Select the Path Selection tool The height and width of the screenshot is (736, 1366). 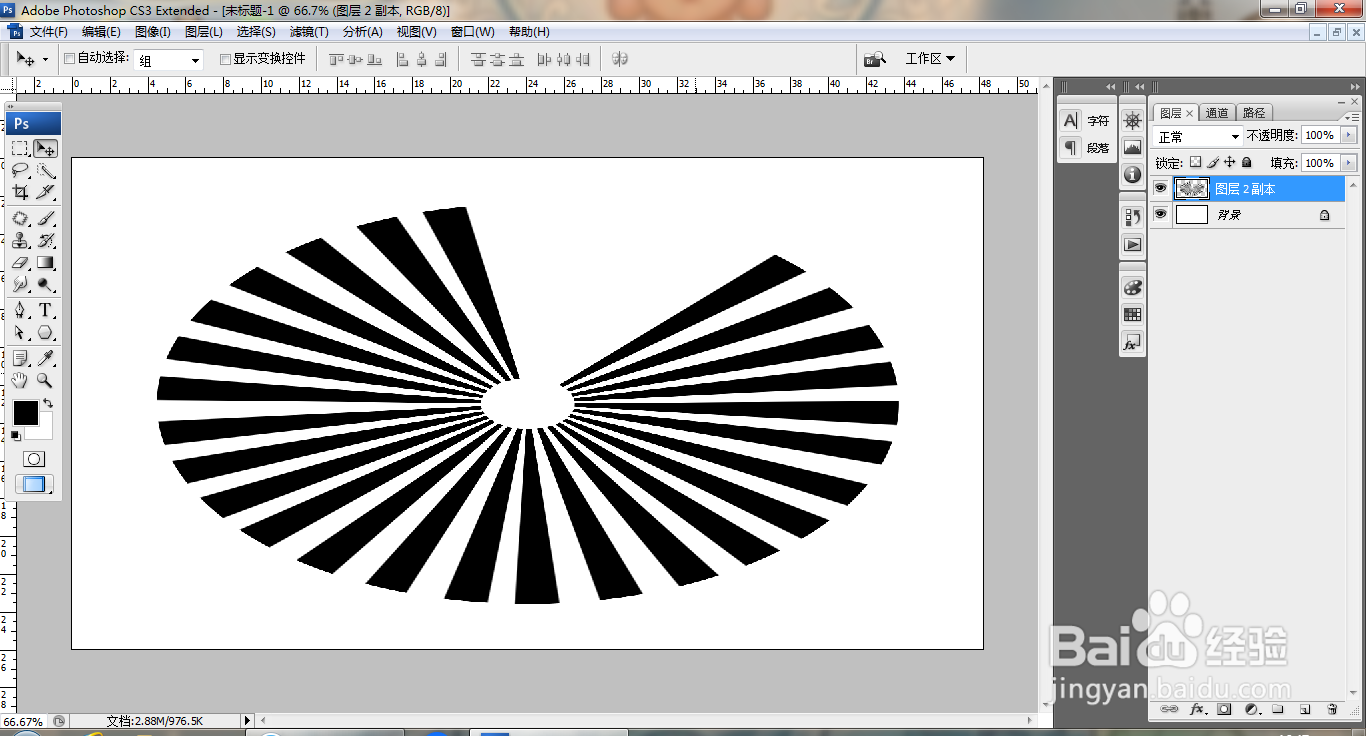coord(20,332)
